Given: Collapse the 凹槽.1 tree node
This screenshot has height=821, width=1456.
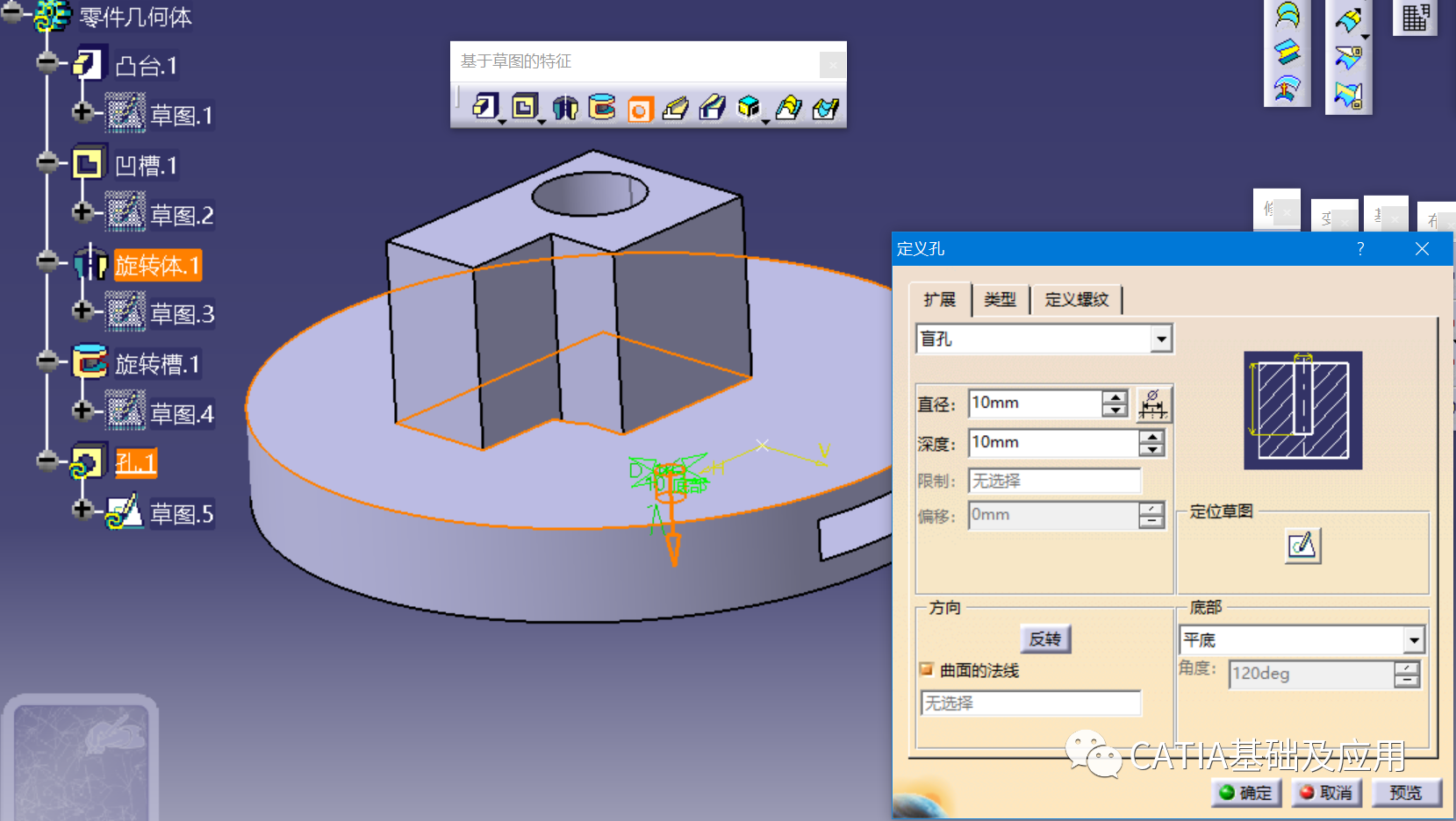Looking at the screenshot, I should point(47,163).
